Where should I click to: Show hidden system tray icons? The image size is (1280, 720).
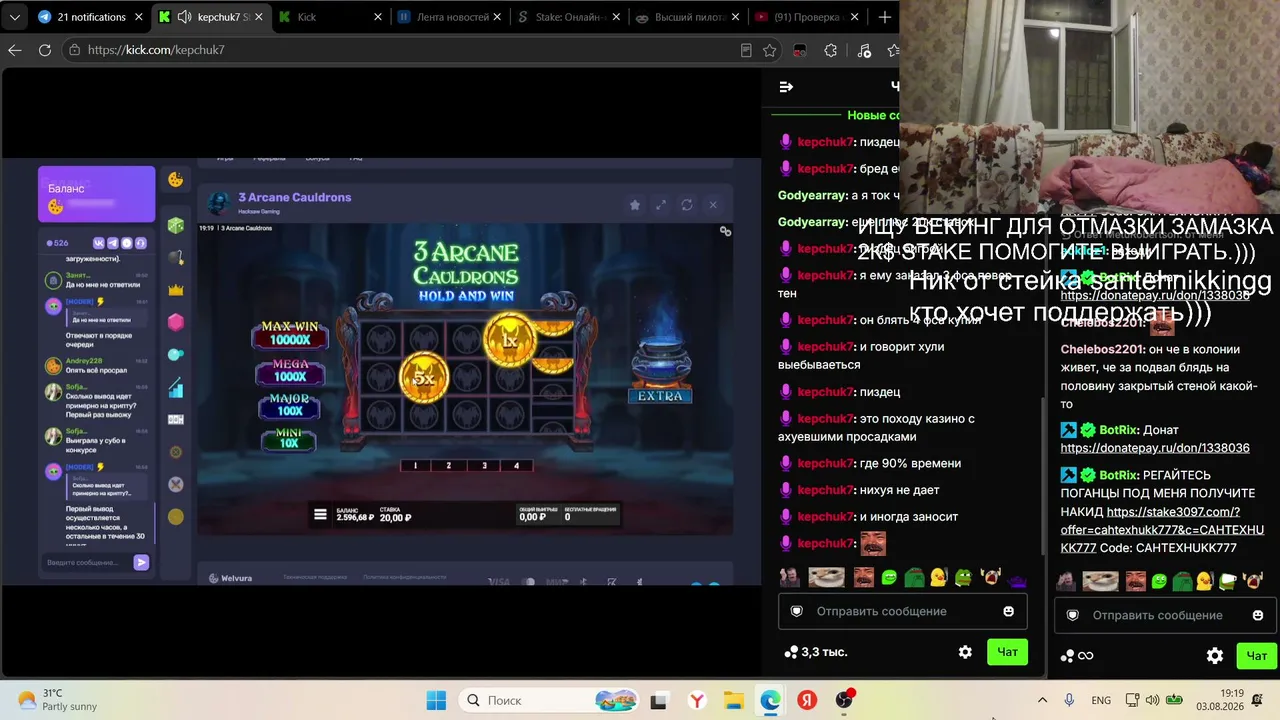[x=1042, y=700]
